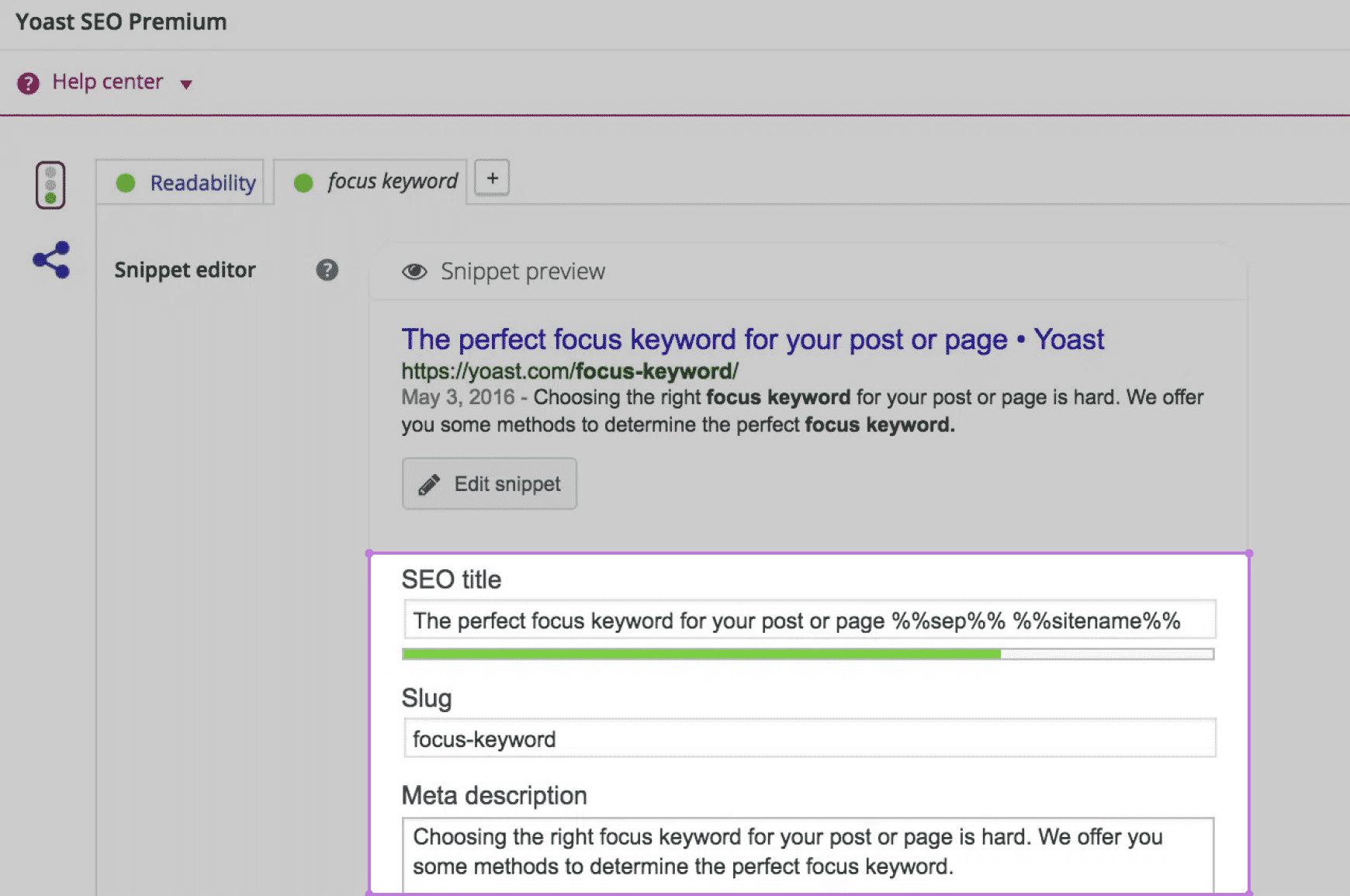
Task: Click the green dot beside focus keyword
Action: pos(303,183)
